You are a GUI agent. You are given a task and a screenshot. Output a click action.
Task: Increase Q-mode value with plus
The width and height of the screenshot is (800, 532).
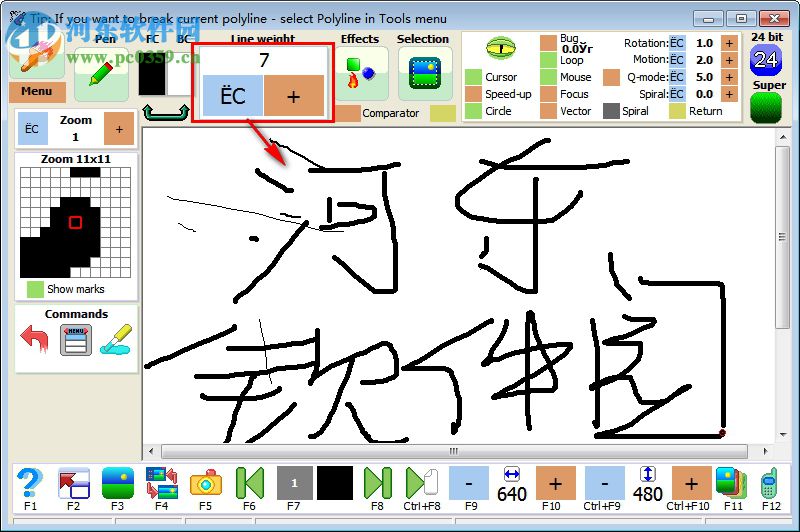[729, 77]
